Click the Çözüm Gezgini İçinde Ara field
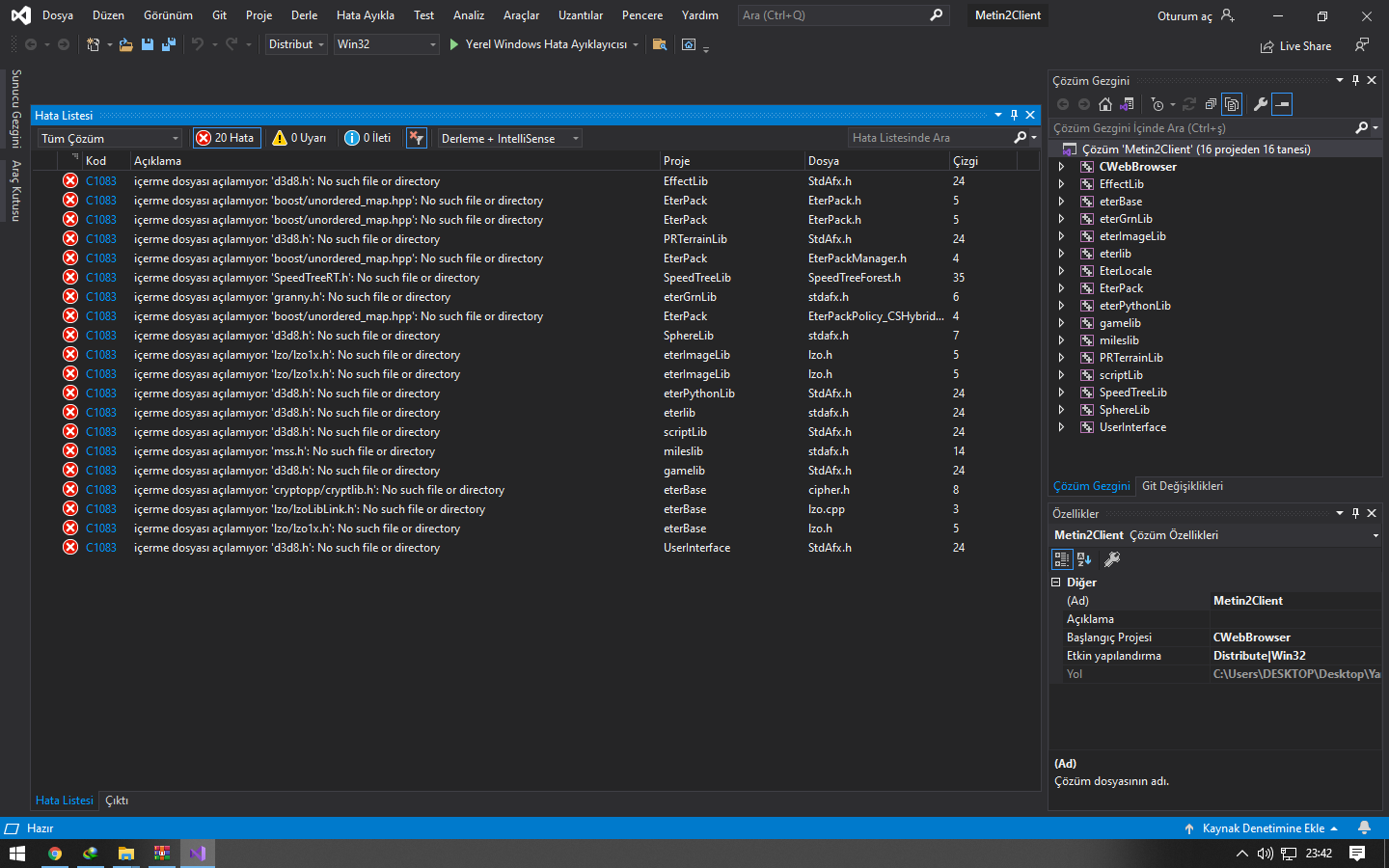Viewport: 1389px width, 868px height. pyautogui.click(x=1201, y=128)
